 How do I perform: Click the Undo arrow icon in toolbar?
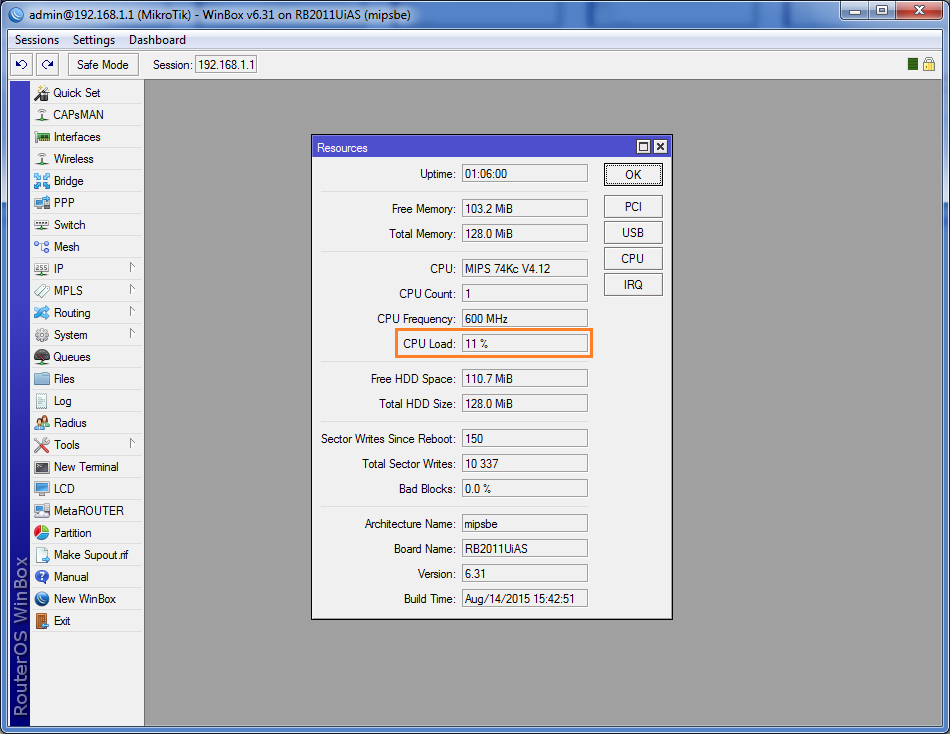[x=22, y=64]
